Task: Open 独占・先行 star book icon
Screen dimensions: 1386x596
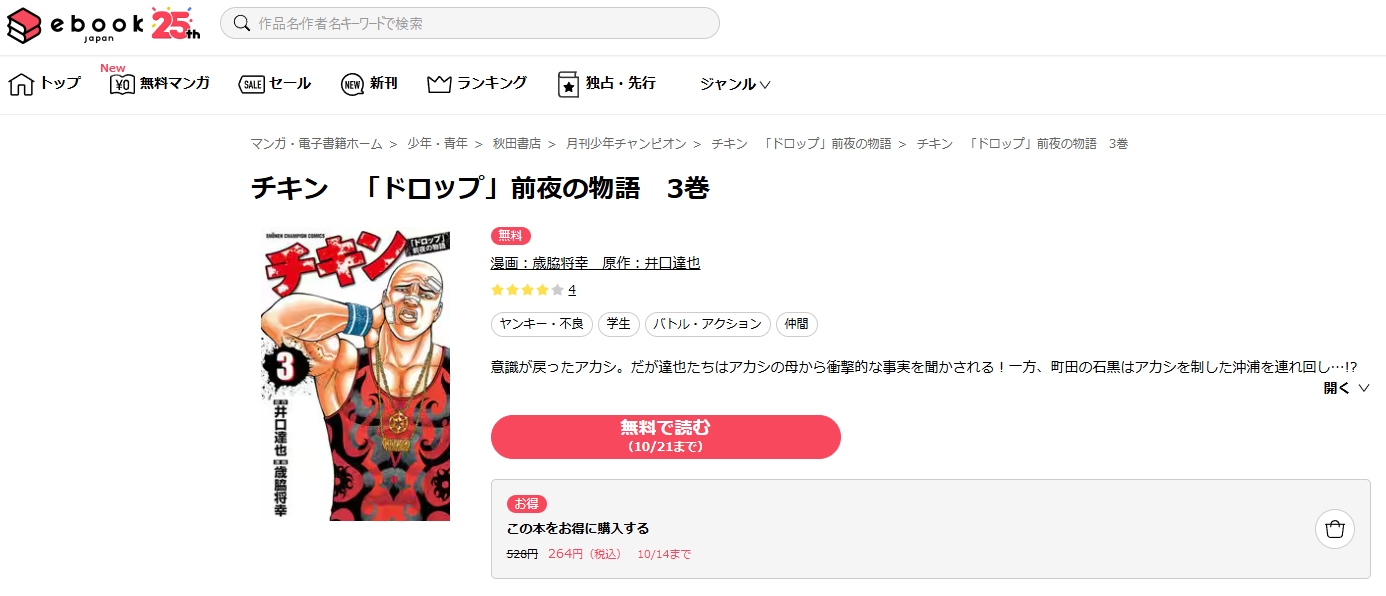Action: (x=568, y=84)
